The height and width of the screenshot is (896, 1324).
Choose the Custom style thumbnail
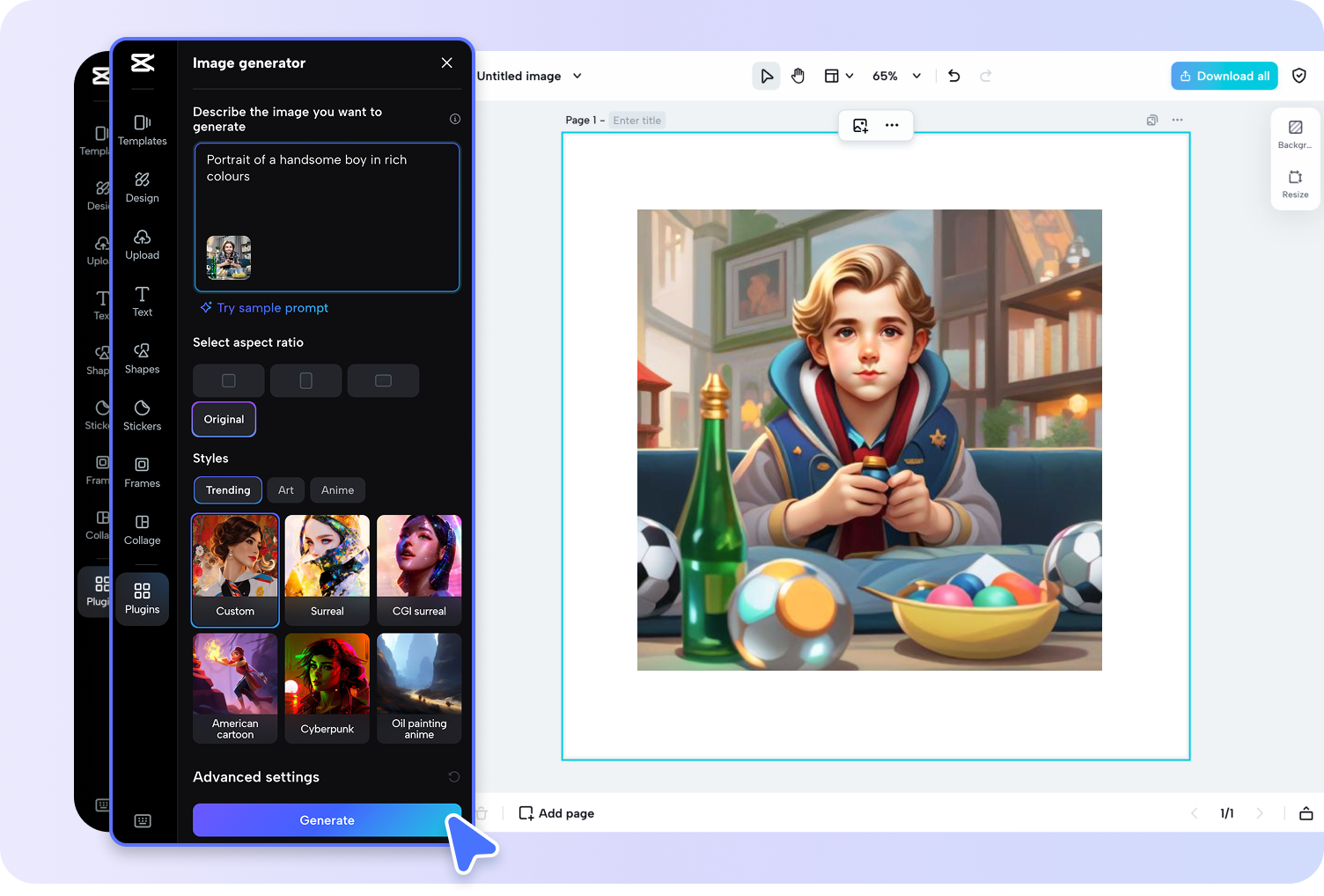[235, 569]
